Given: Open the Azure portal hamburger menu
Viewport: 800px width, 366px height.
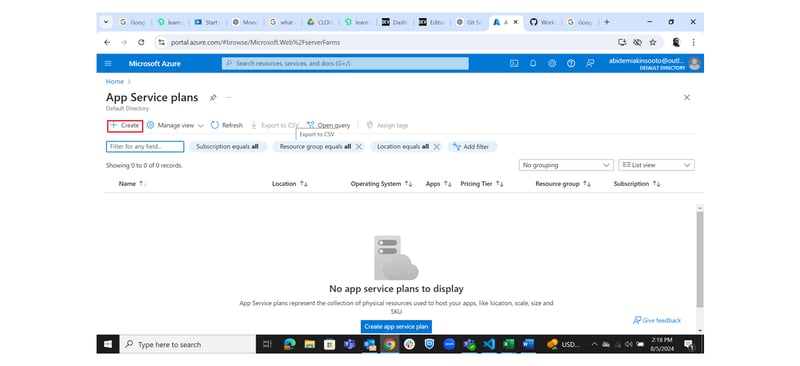Looking at the screenshot, I should (x=108, y=63).
